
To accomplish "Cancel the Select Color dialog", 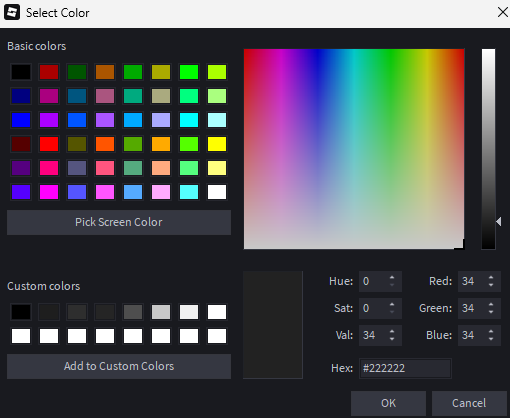I will [469, 403].
